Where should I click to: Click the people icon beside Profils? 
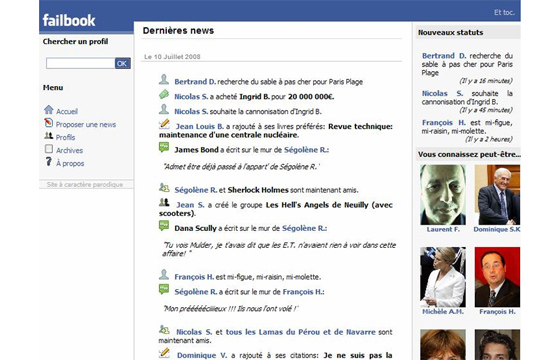(x=49, y=136)
